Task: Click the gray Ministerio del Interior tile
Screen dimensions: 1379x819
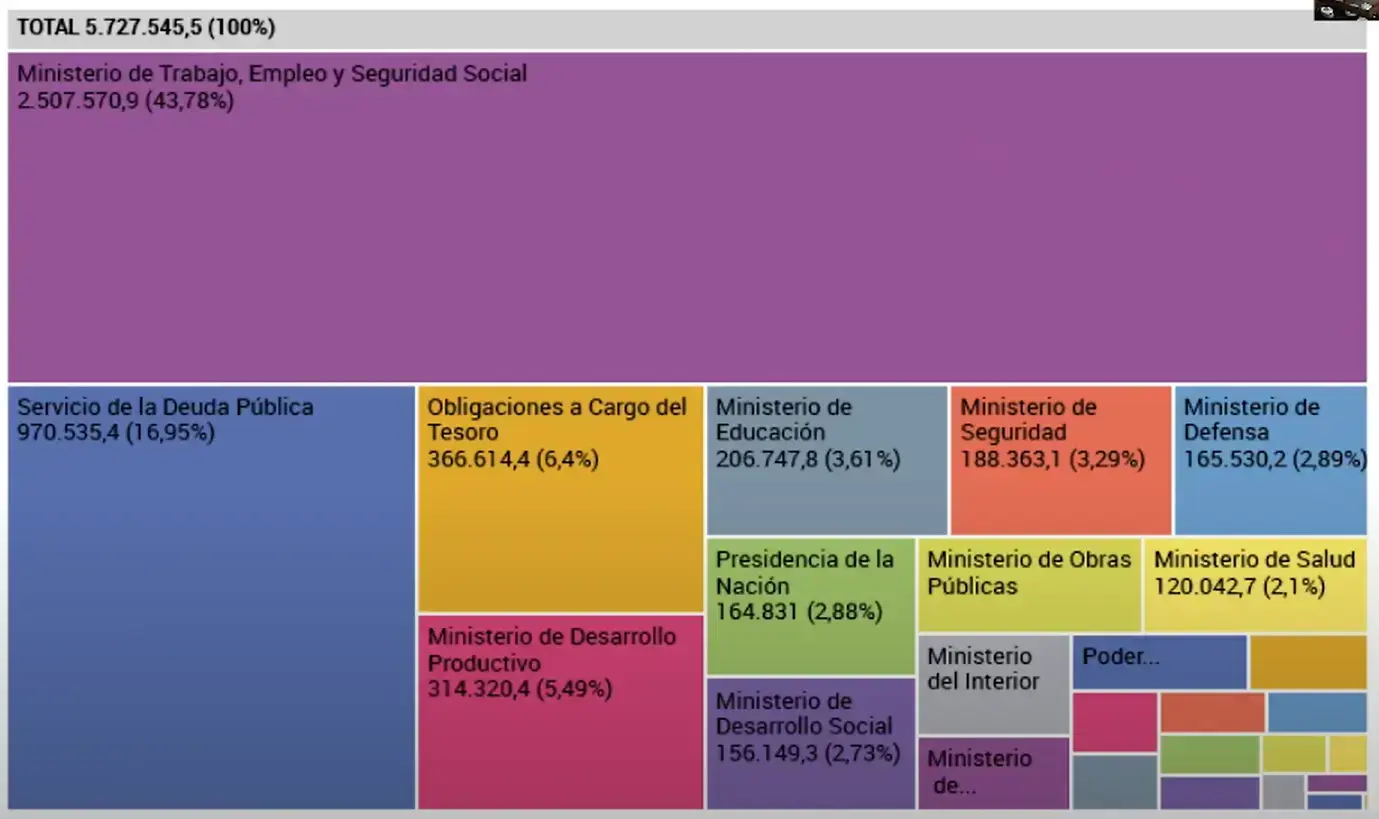Action: coord(994,684)
